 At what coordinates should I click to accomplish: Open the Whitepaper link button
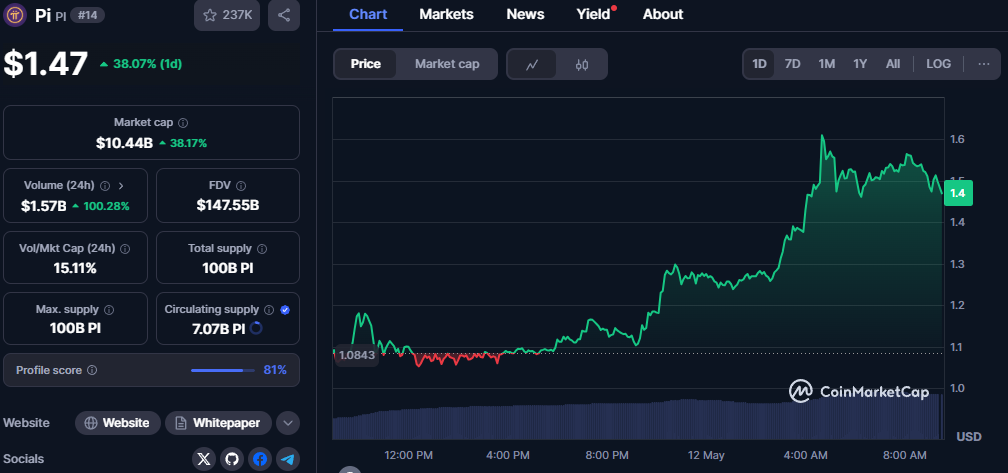pyautogui.click(x=219, y=423)
